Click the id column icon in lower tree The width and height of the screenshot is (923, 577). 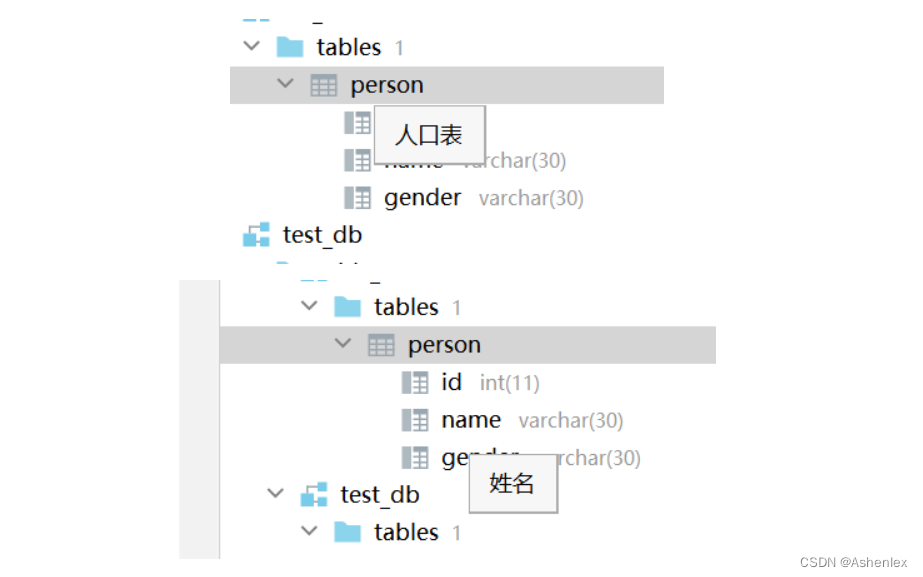tap(415, 382)
